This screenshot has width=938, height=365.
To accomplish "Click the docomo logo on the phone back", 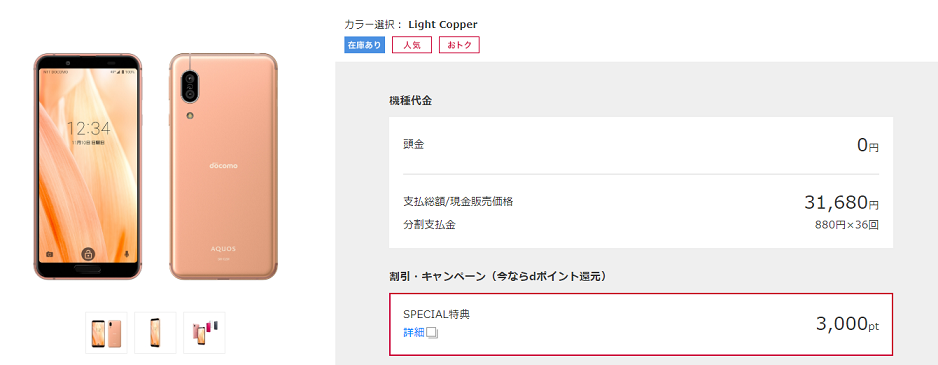I will coord(223,165).
